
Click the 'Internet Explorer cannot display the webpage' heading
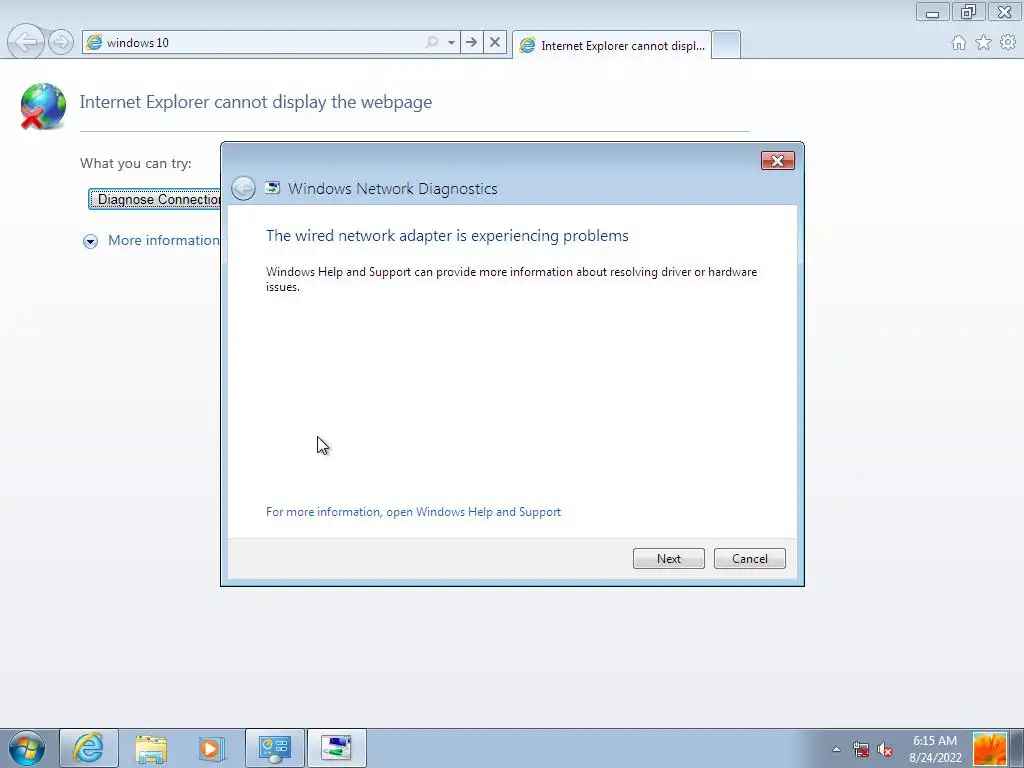tap(256, 102)
